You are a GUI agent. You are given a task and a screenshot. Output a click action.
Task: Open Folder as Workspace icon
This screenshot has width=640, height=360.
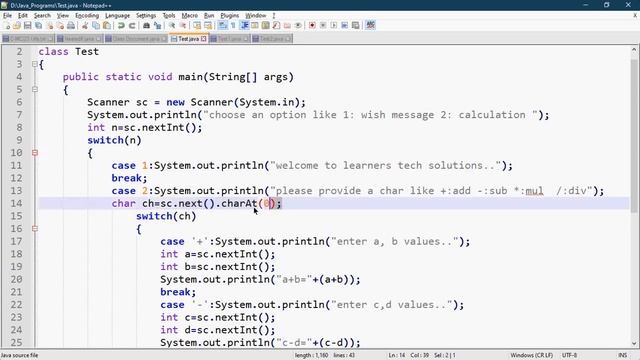coord(287,25)
